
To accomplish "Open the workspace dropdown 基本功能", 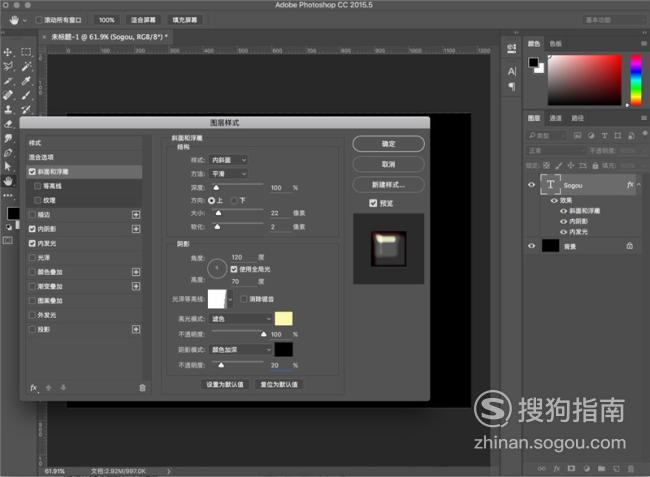I will pyautogui.click(x=614, y=20).
